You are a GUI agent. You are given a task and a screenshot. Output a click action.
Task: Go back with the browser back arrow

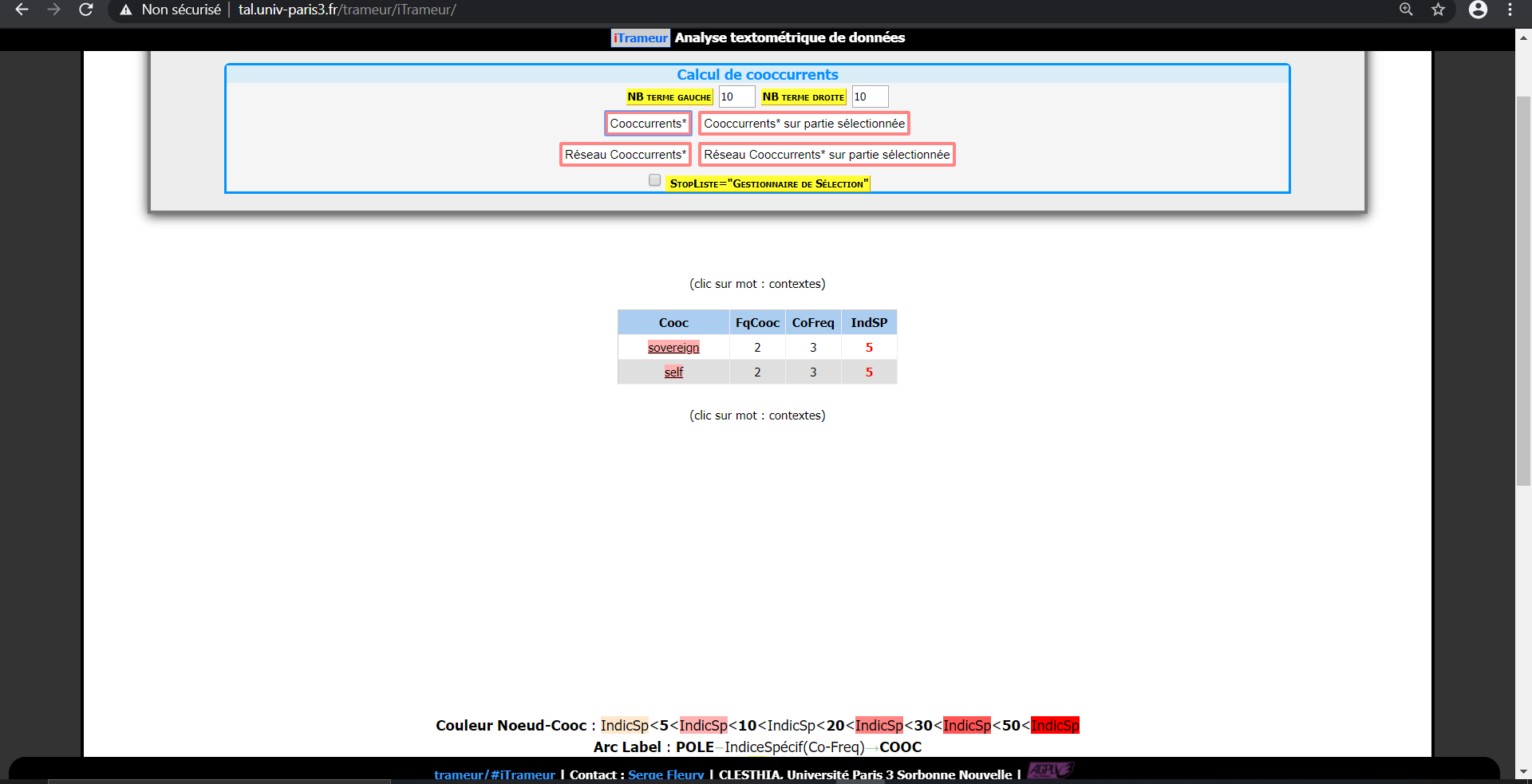(22, 10)
